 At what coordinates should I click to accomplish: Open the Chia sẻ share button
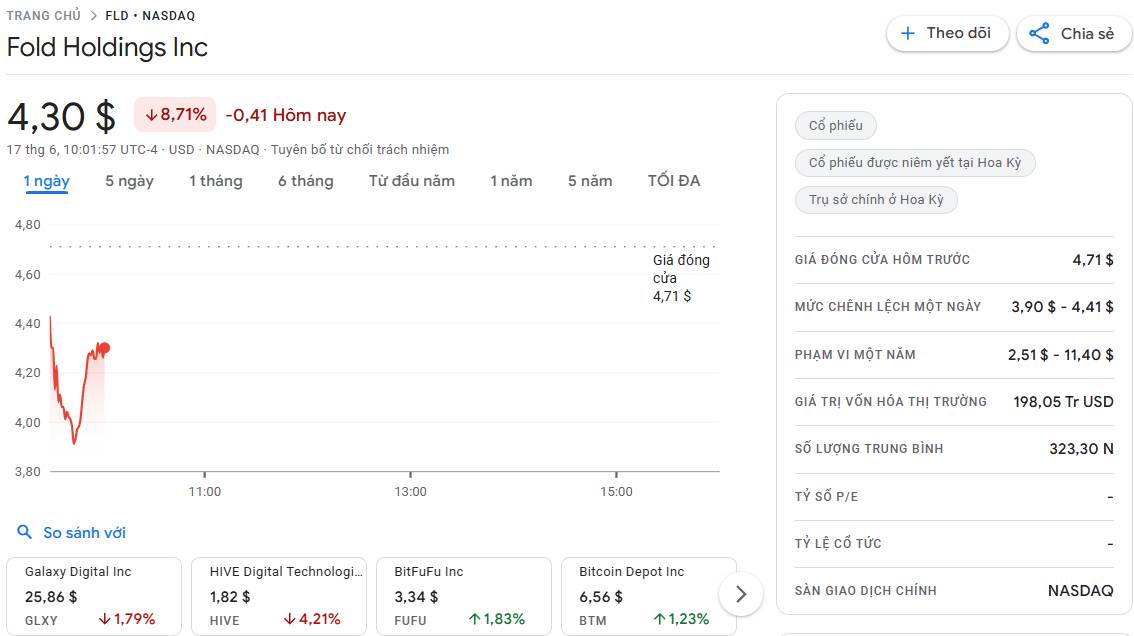pyautogui.click(x=1074, y=33)
